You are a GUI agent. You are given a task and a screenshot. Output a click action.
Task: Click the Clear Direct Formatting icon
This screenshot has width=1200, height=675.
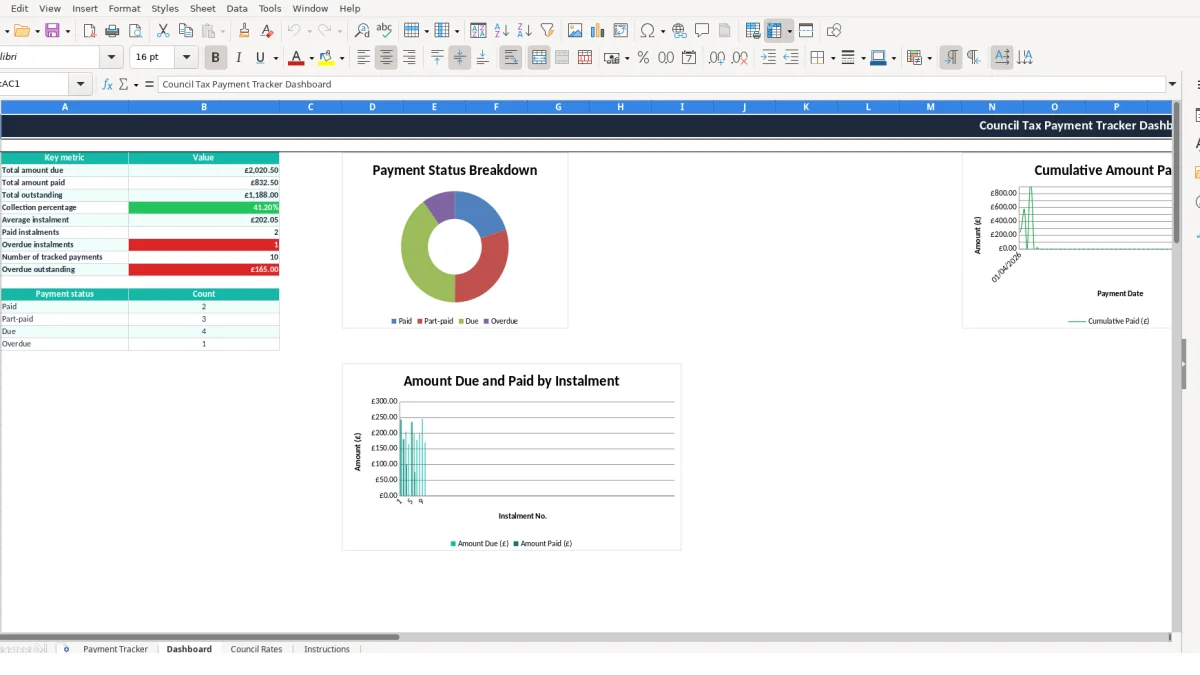coord(266,31)
